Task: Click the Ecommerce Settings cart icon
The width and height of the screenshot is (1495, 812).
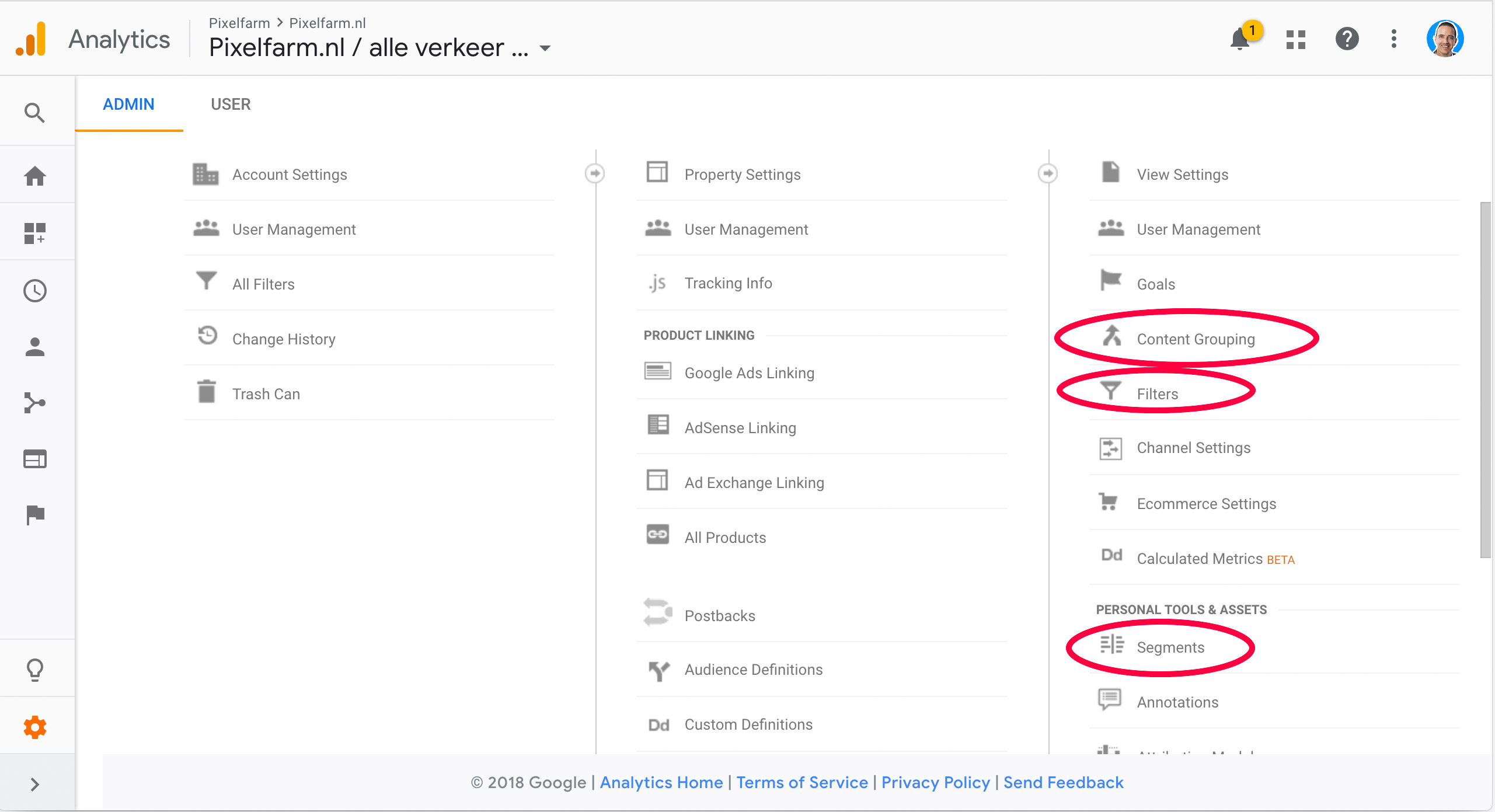Action: point(1108,501)
